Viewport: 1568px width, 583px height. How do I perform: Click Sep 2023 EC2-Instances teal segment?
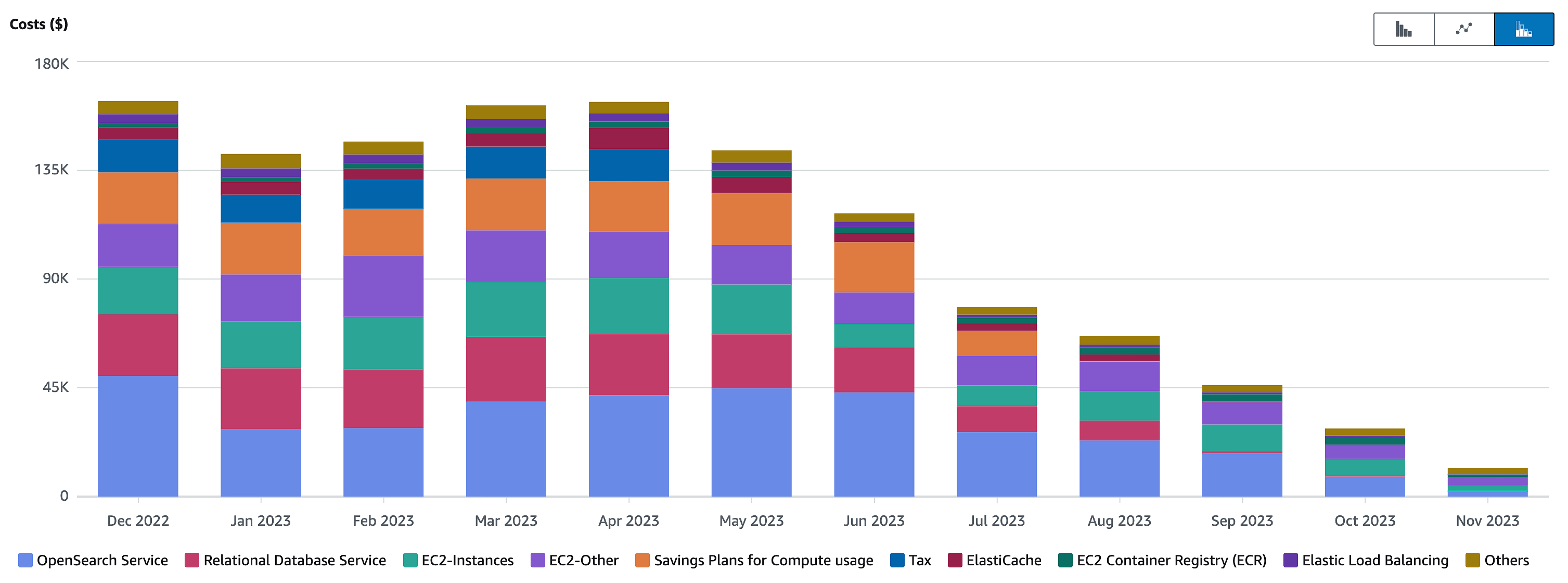1242,437
